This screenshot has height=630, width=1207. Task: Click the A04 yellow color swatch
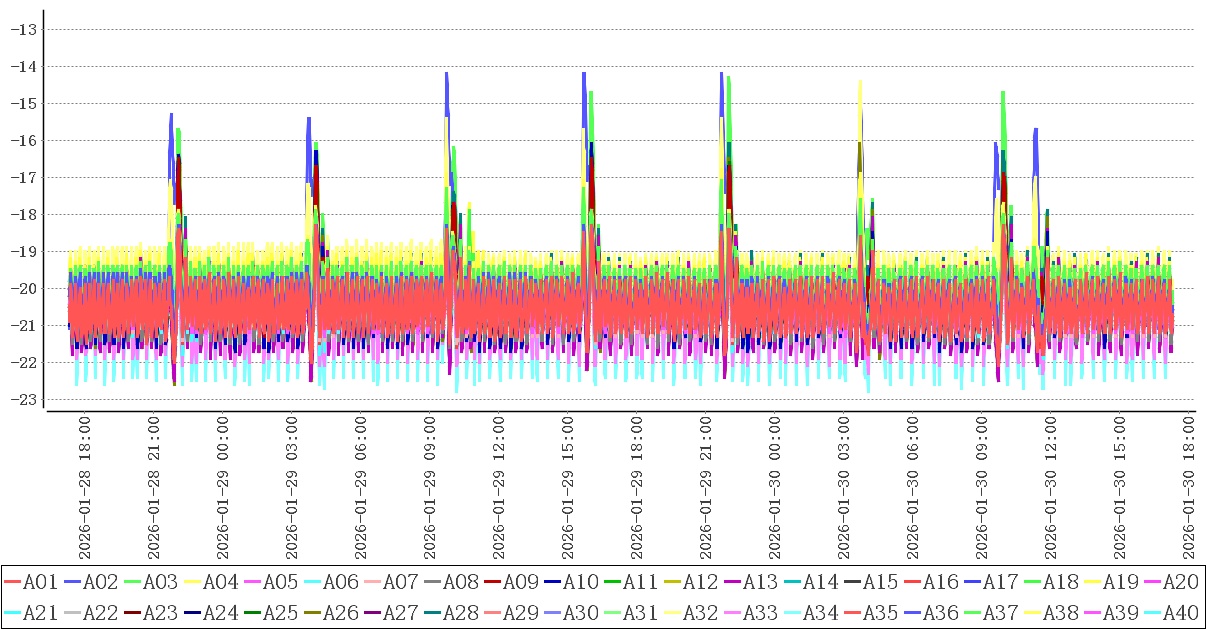click(x=192, y=581)
